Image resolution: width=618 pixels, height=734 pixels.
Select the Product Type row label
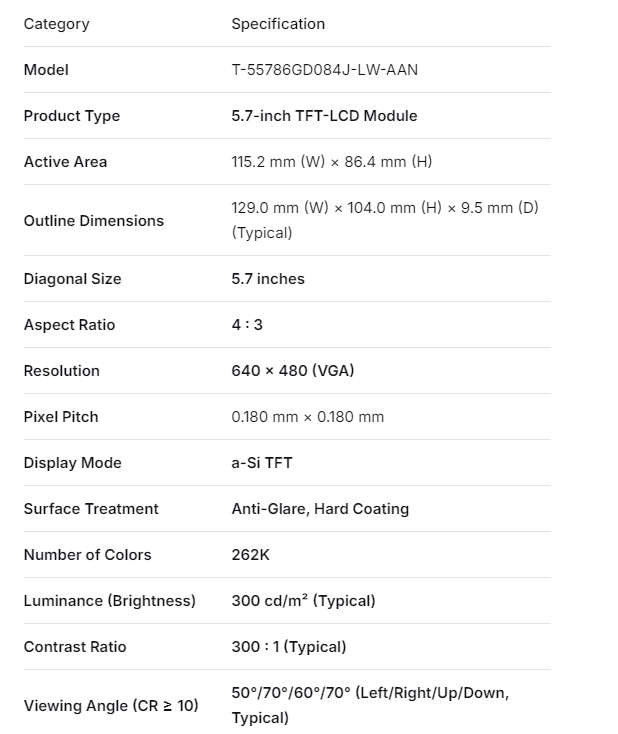72,116
